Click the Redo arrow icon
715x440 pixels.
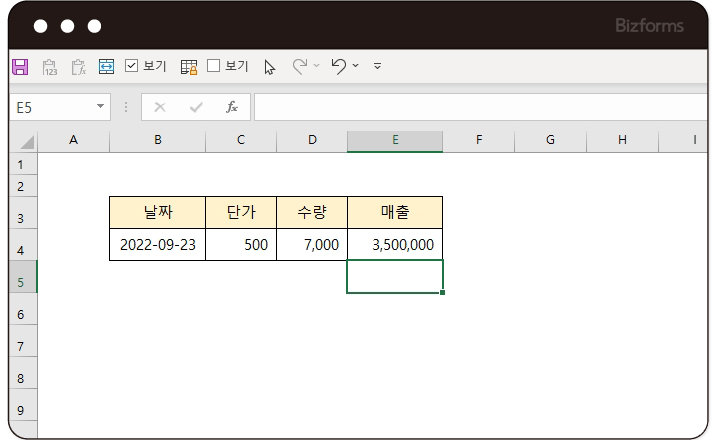(x=300, y=66)
